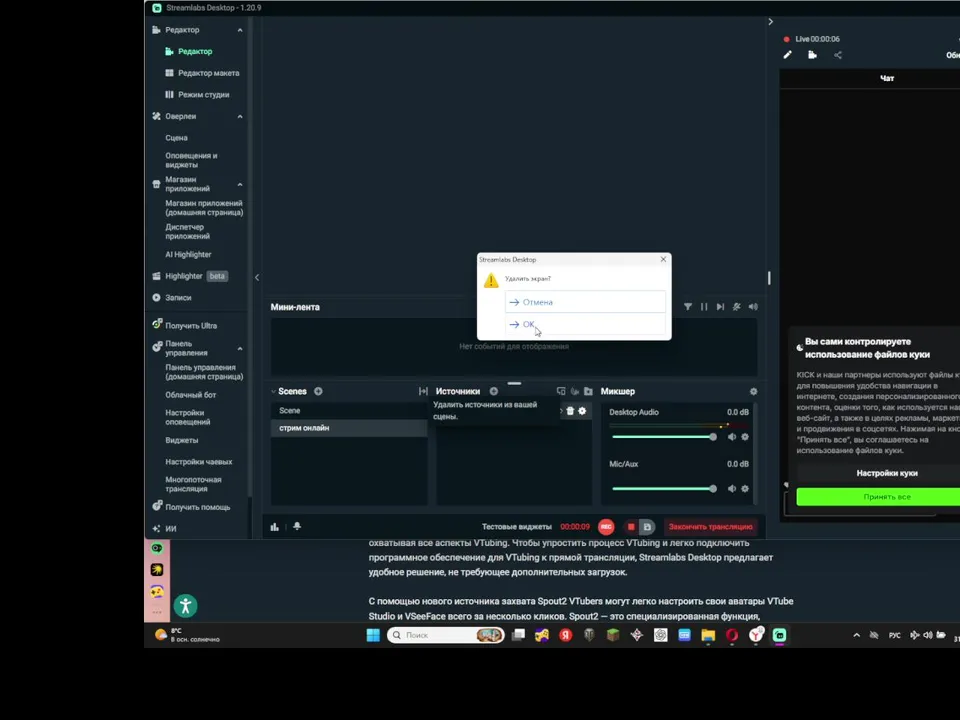Skip the current alert in the mini-feed

tap(720, 307)
